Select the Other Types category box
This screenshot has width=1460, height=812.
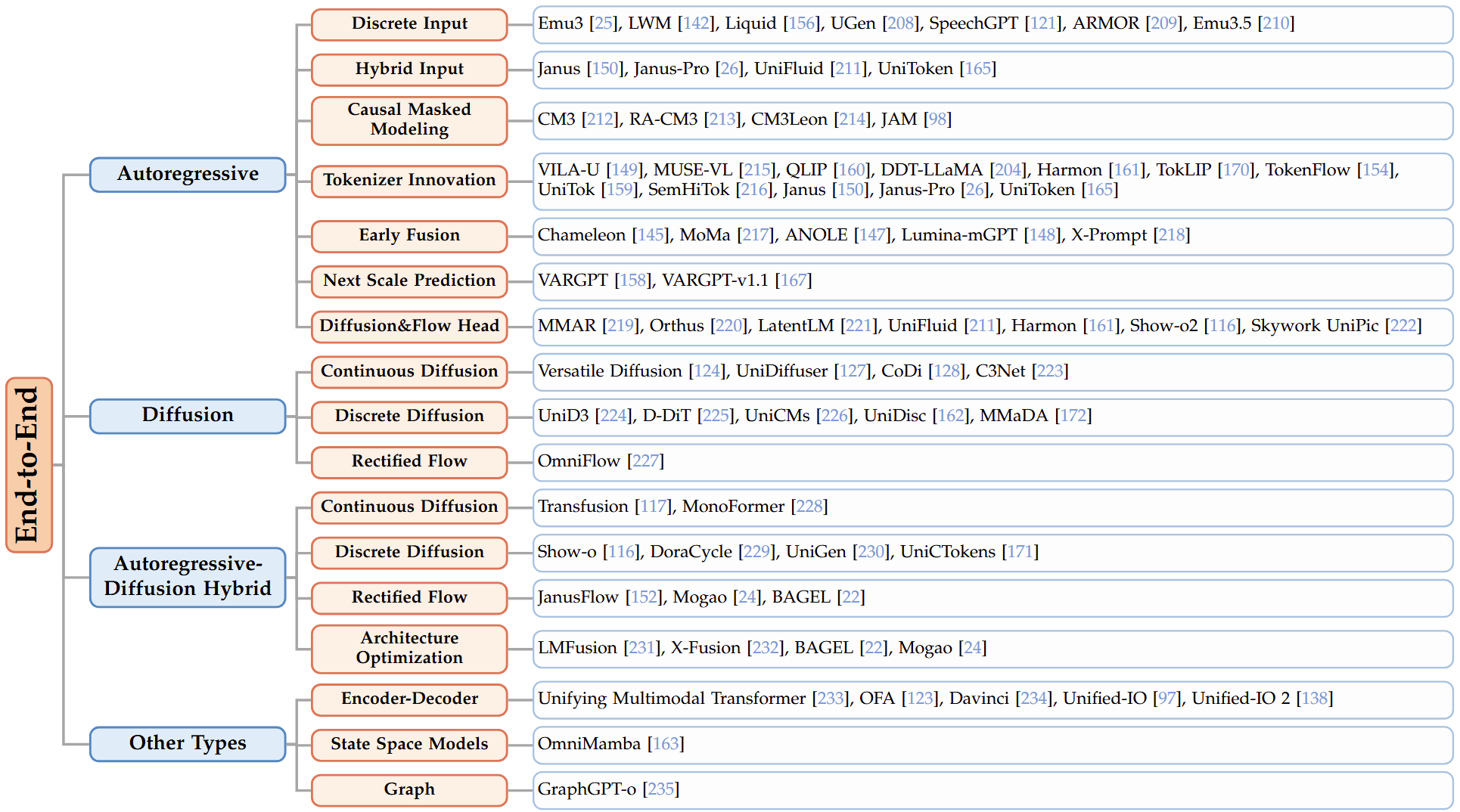[188, 743]
